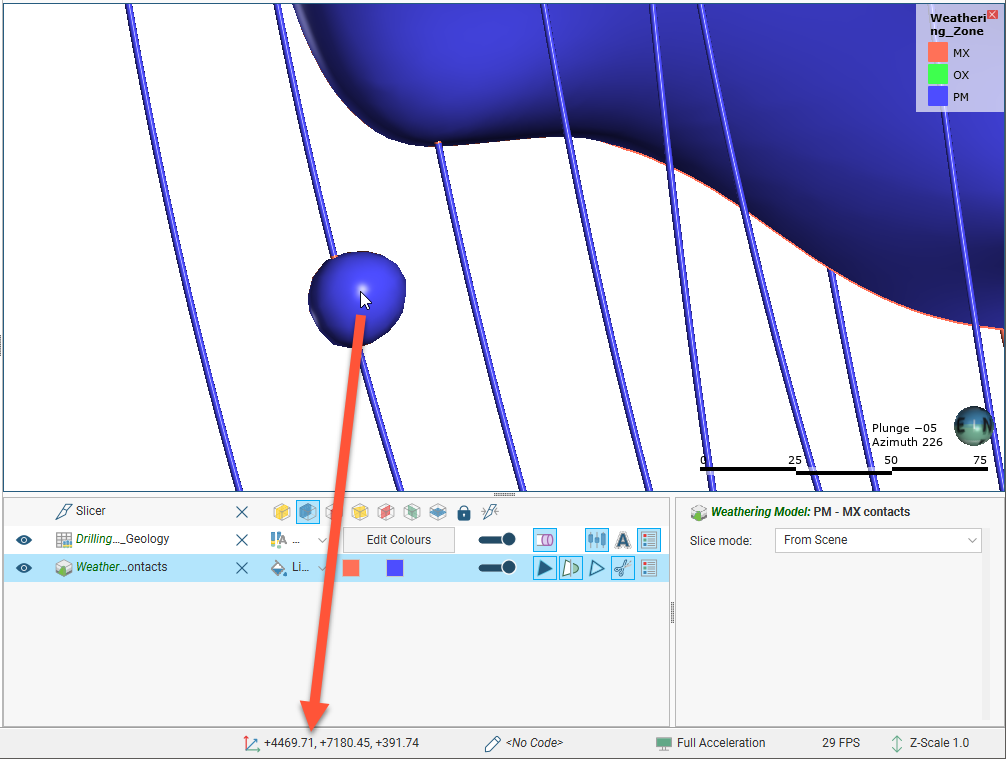Toggle filled triangle display for Weathering contacts
Screen dimensions: 1006x759
544,568
